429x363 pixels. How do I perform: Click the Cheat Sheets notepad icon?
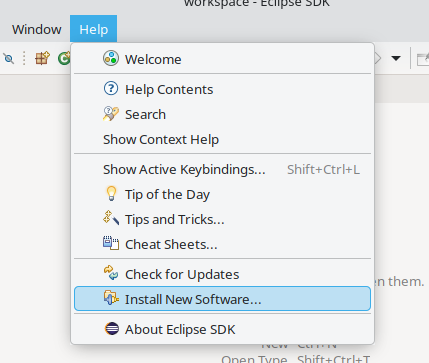point(111,243)
